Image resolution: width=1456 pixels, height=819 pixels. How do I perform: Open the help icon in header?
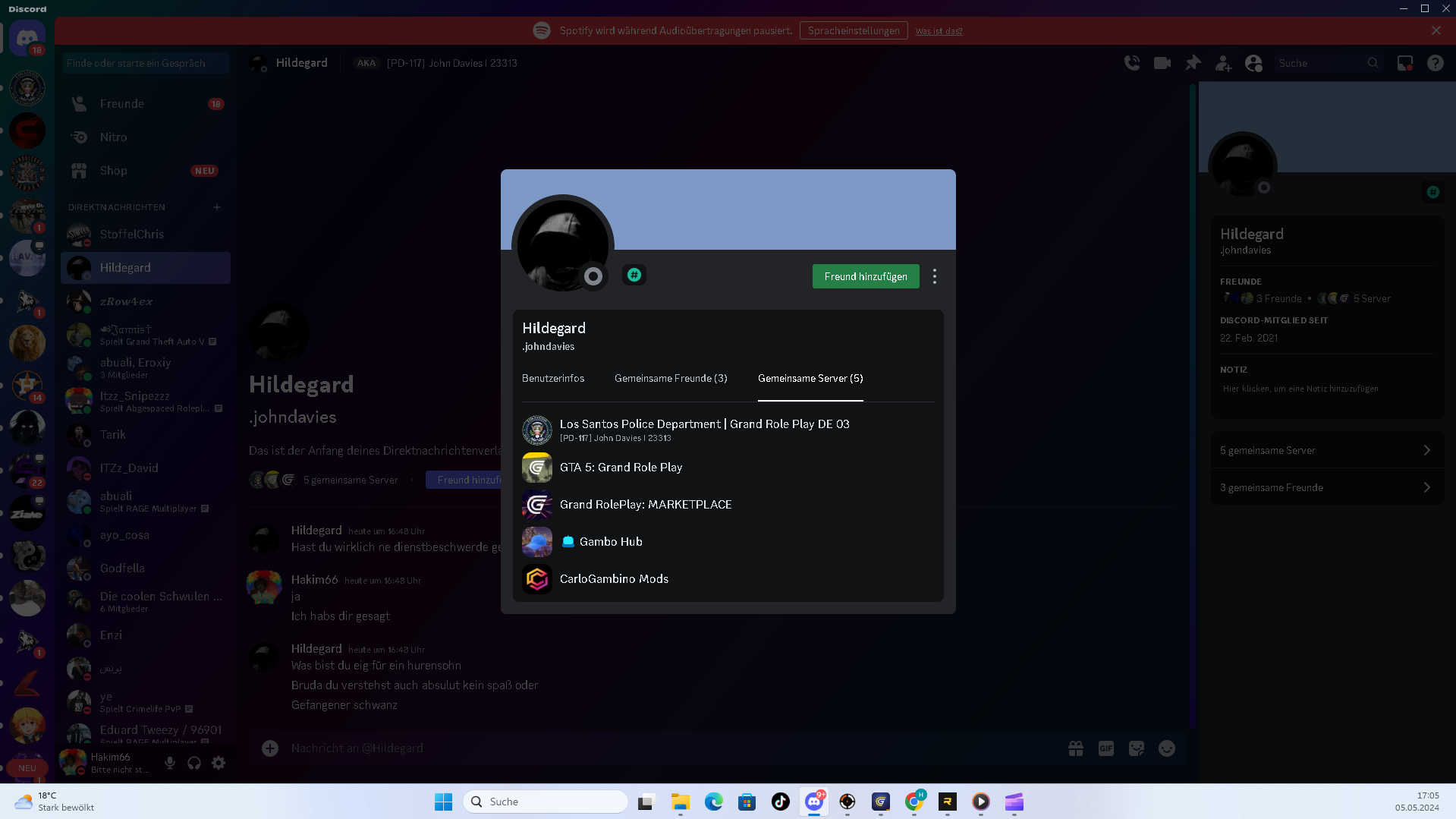pyautogui.click(x=1436, y=63)
